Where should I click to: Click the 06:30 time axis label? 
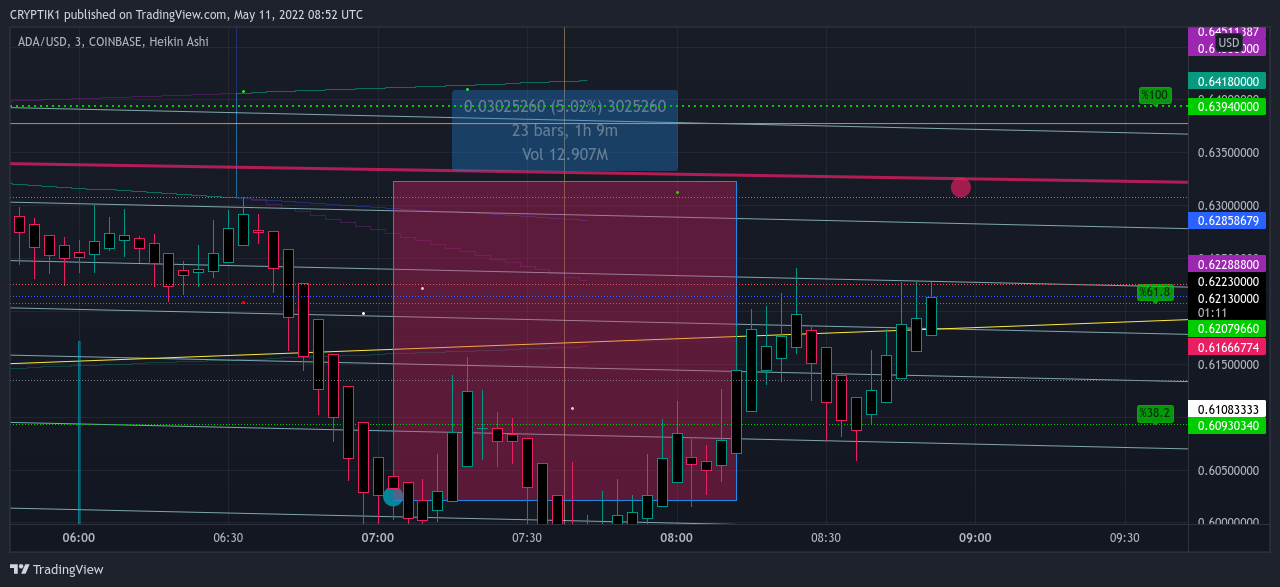228,537
